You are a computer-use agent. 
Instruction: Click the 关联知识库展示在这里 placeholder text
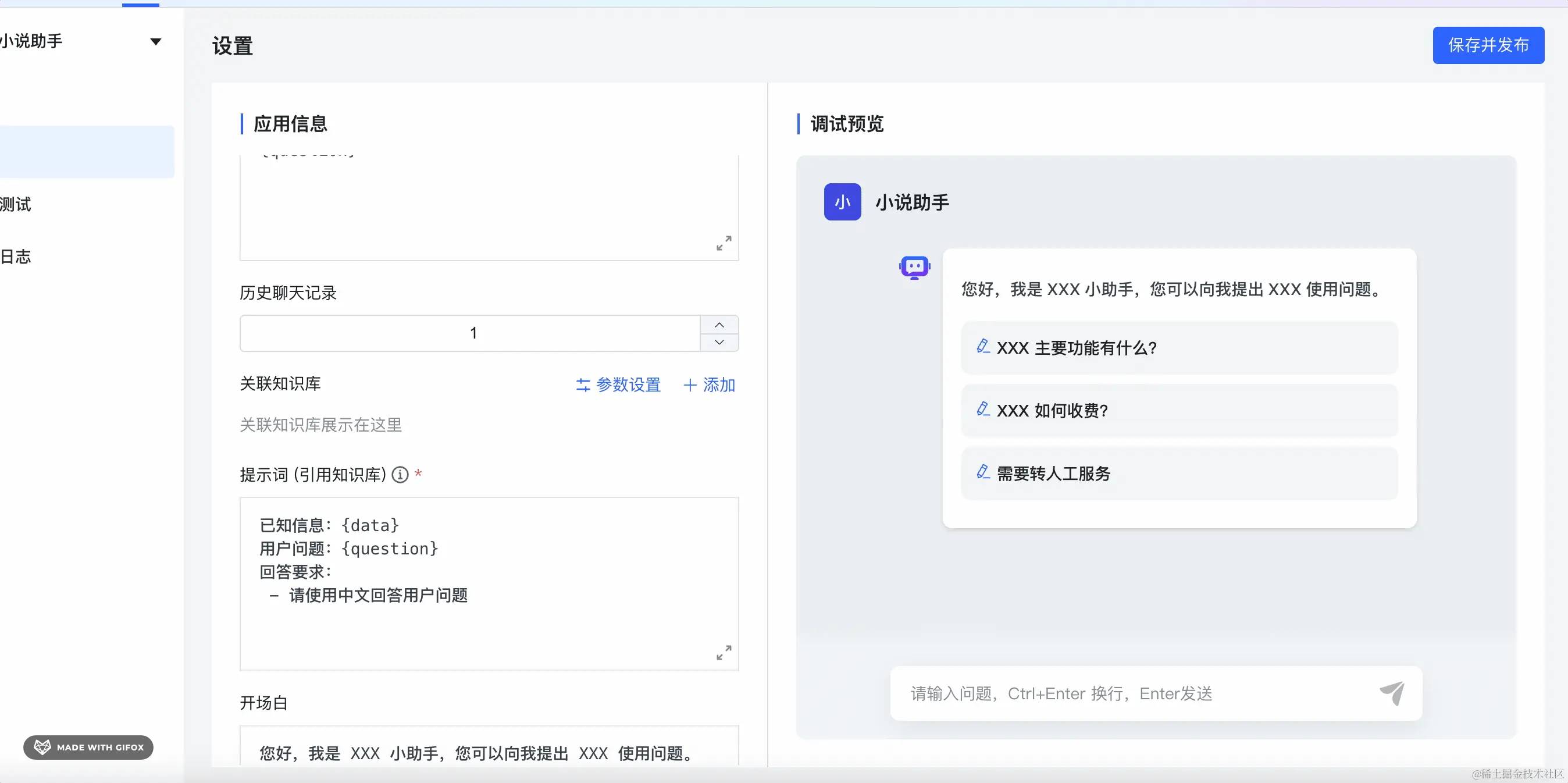click(321, 425)
